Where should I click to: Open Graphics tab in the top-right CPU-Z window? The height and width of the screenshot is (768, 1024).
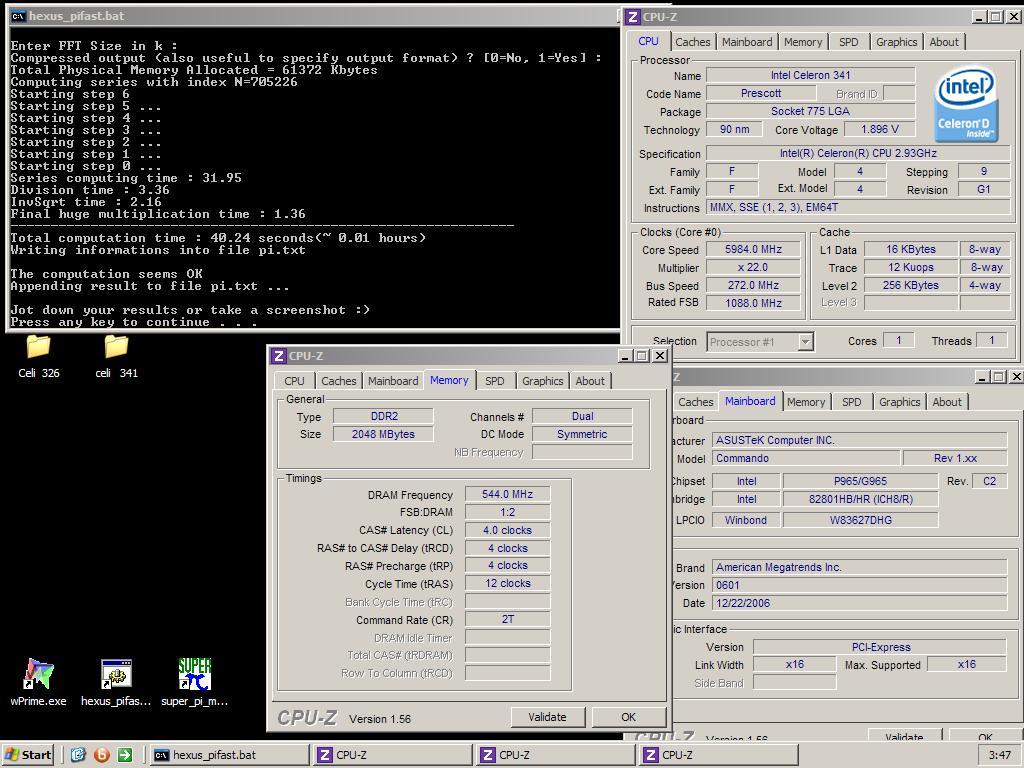pos(897,42)
